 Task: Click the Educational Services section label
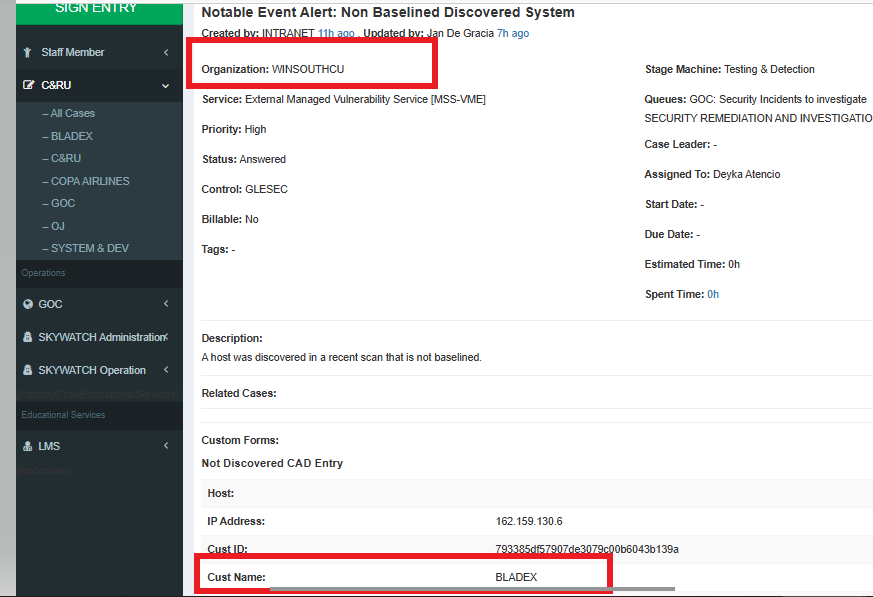(x=63, y=415)
